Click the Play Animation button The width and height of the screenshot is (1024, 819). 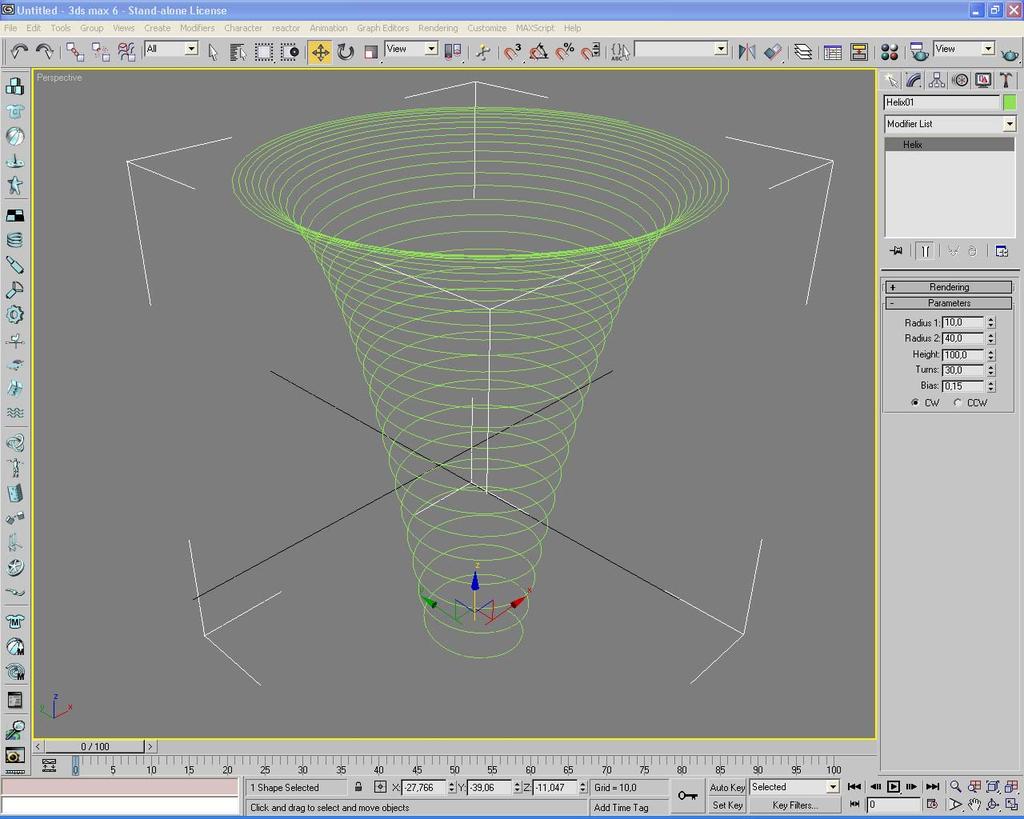point(893,787)
